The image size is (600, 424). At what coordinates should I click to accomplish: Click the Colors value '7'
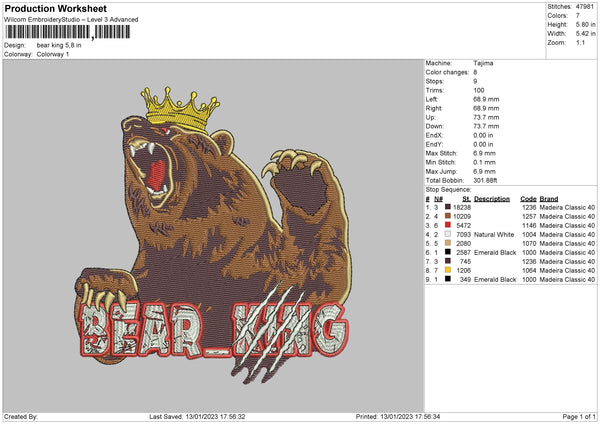(578, 16)
